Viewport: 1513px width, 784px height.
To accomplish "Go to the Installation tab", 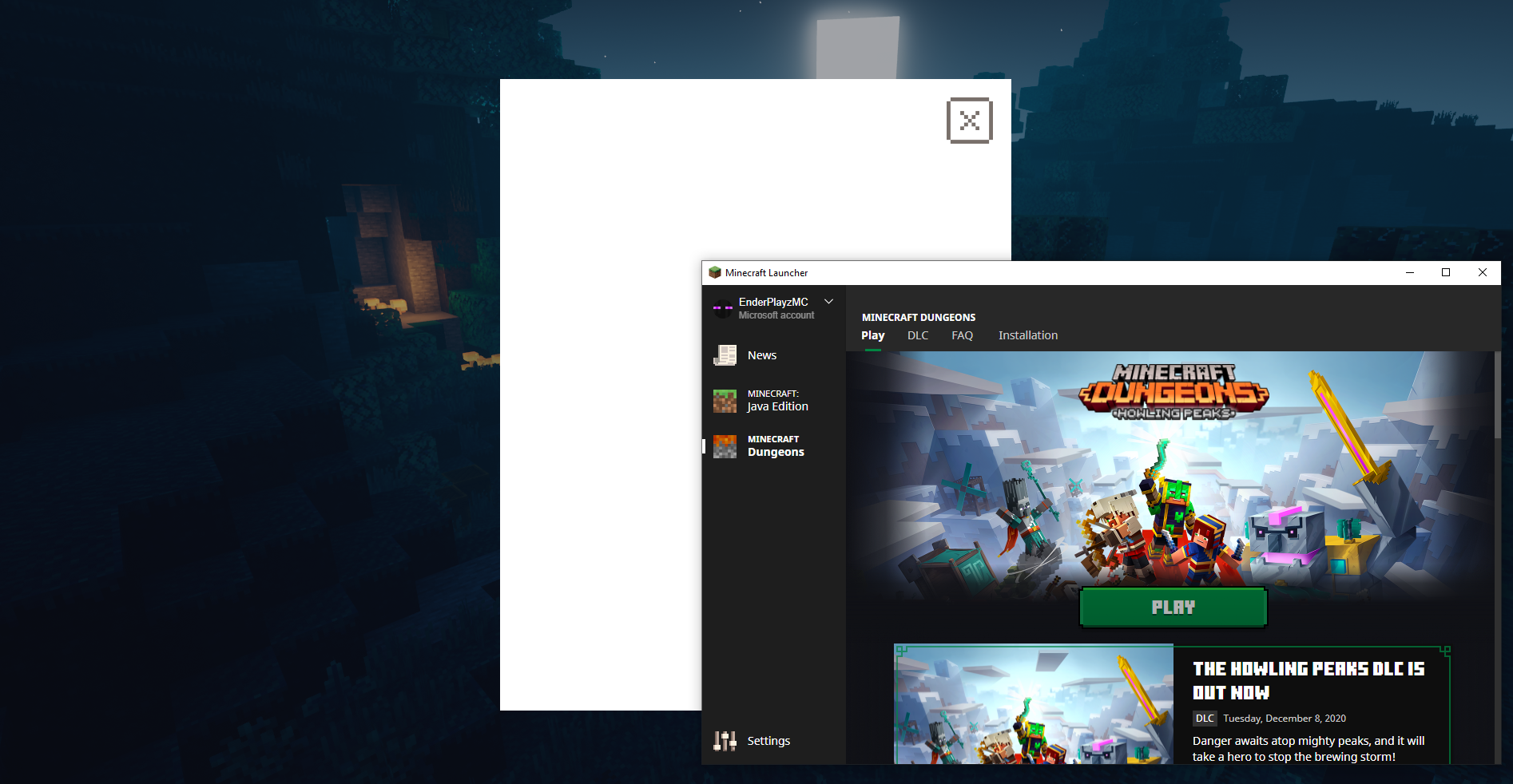I will point(1028,335).
